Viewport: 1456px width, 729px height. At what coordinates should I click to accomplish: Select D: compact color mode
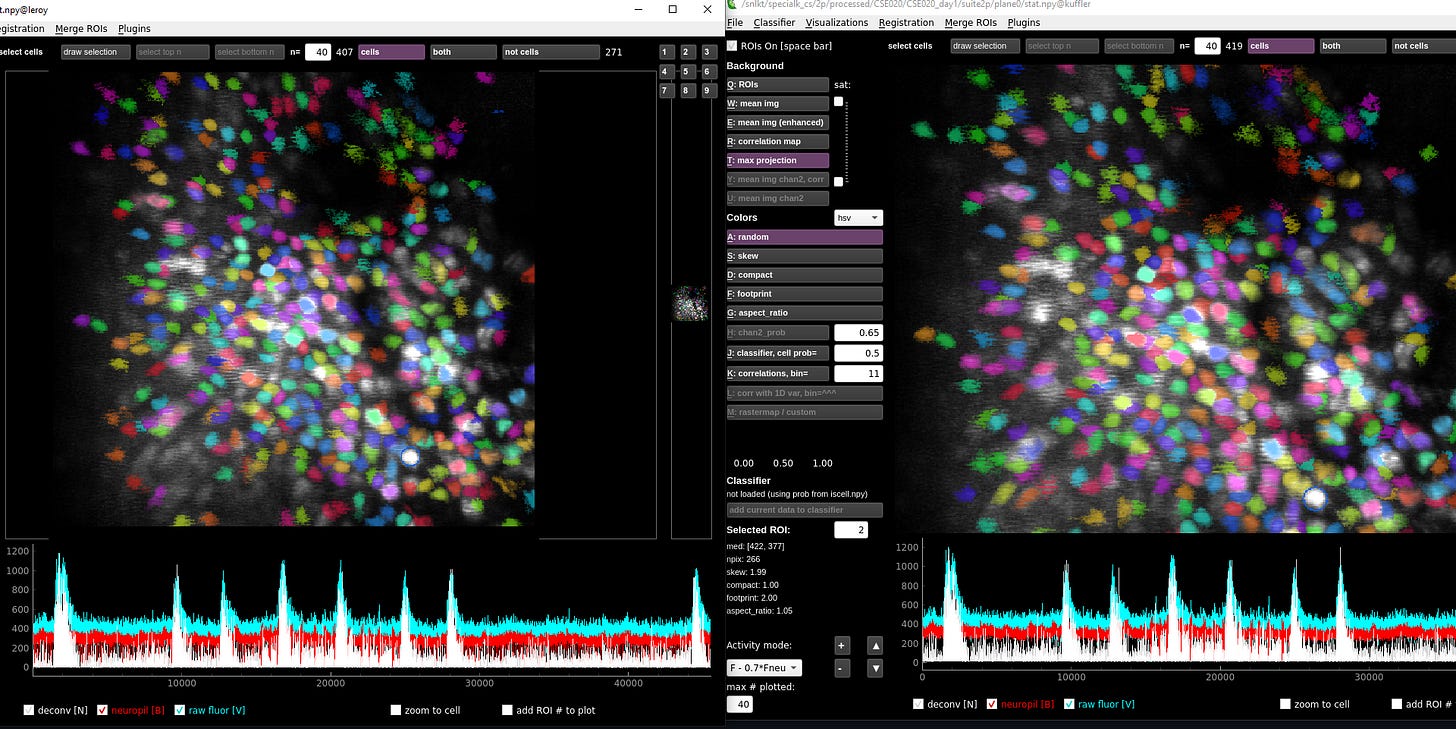click(804, 275)
